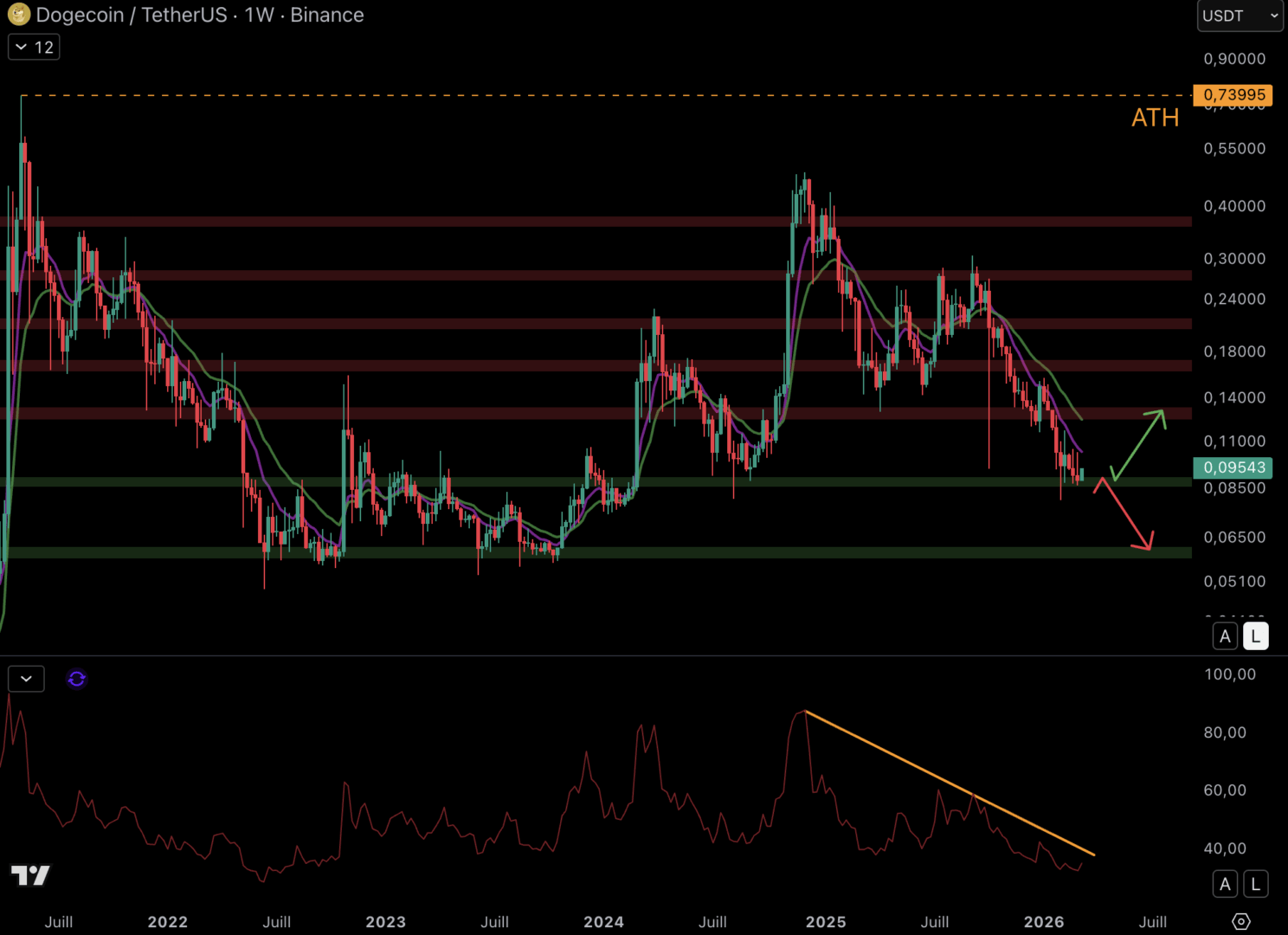The image size is (1288, 935).
Task: Click the orange 0,73995 price tag
Action: (x=1233, y=94)
